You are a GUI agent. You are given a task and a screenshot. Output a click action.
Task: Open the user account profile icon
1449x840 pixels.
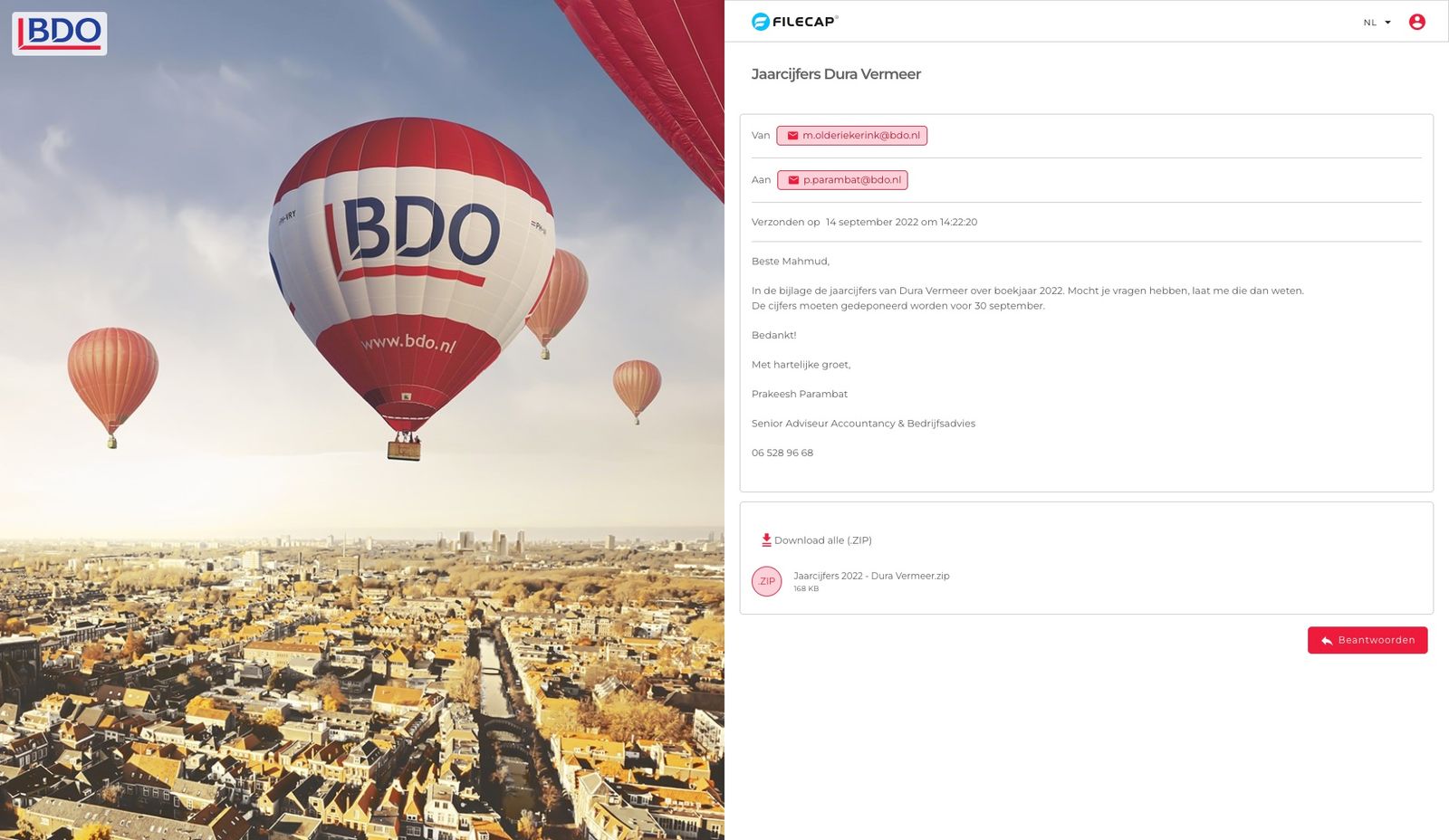(1416, 22)
